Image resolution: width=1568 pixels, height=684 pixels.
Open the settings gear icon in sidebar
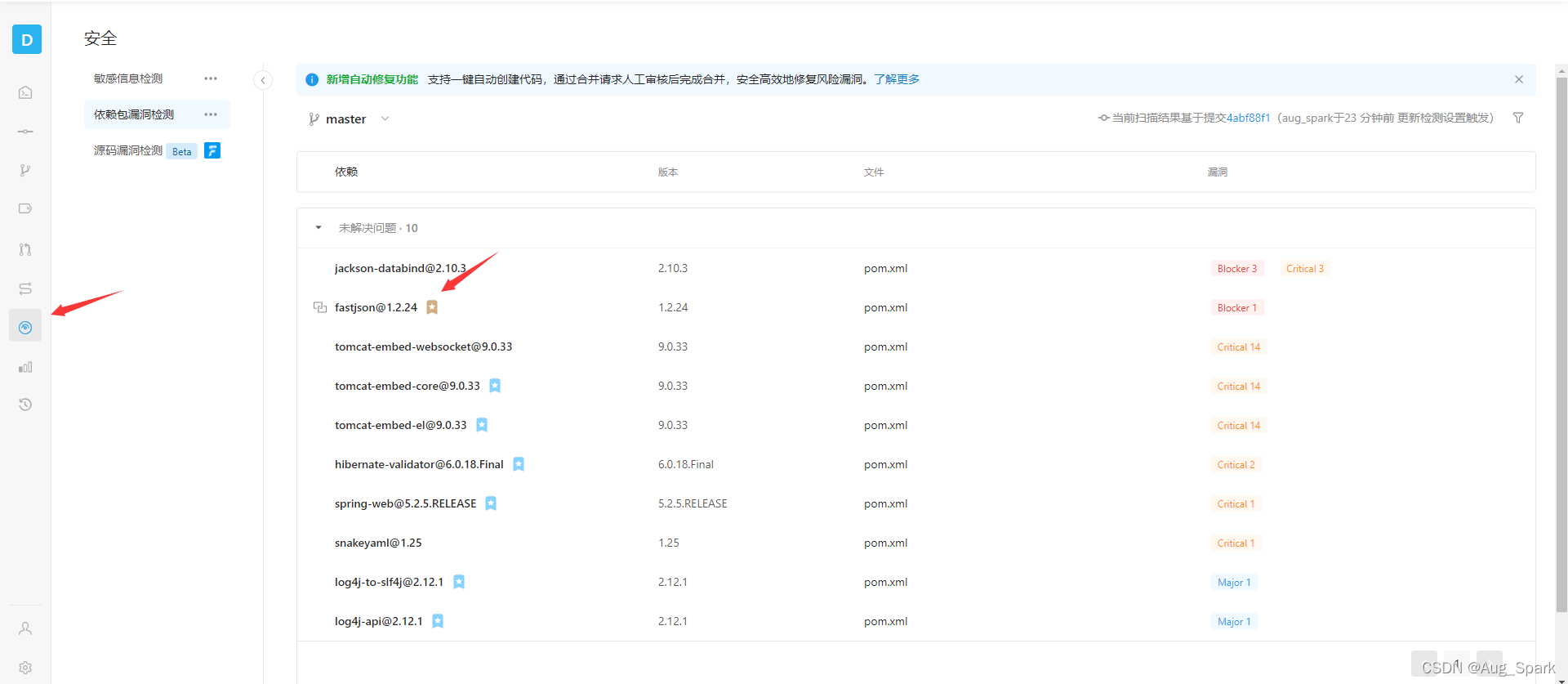click(25, 668)
